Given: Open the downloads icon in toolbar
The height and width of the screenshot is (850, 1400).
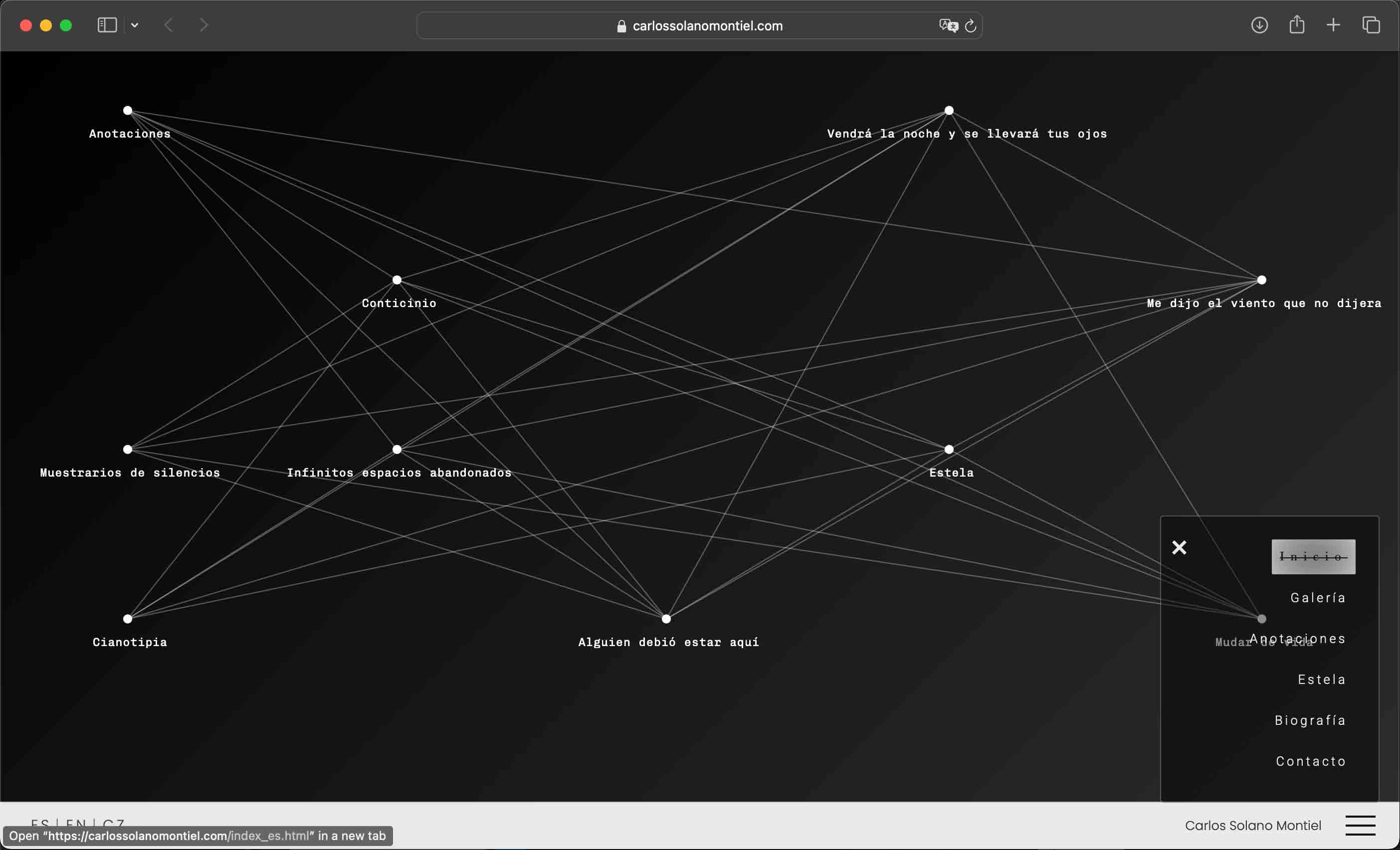Looking at the screenshot, I should click(x=1259, y=25).
